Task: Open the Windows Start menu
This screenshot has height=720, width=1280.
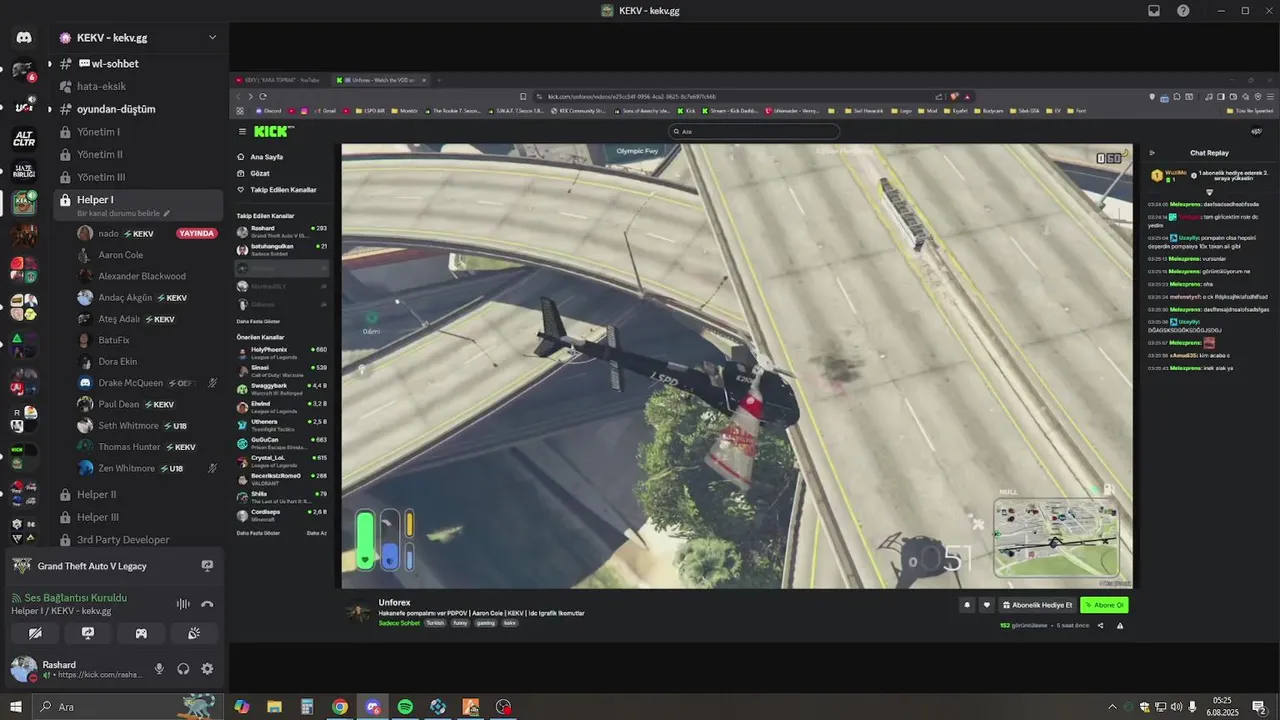Action: (x=15, y=707)
